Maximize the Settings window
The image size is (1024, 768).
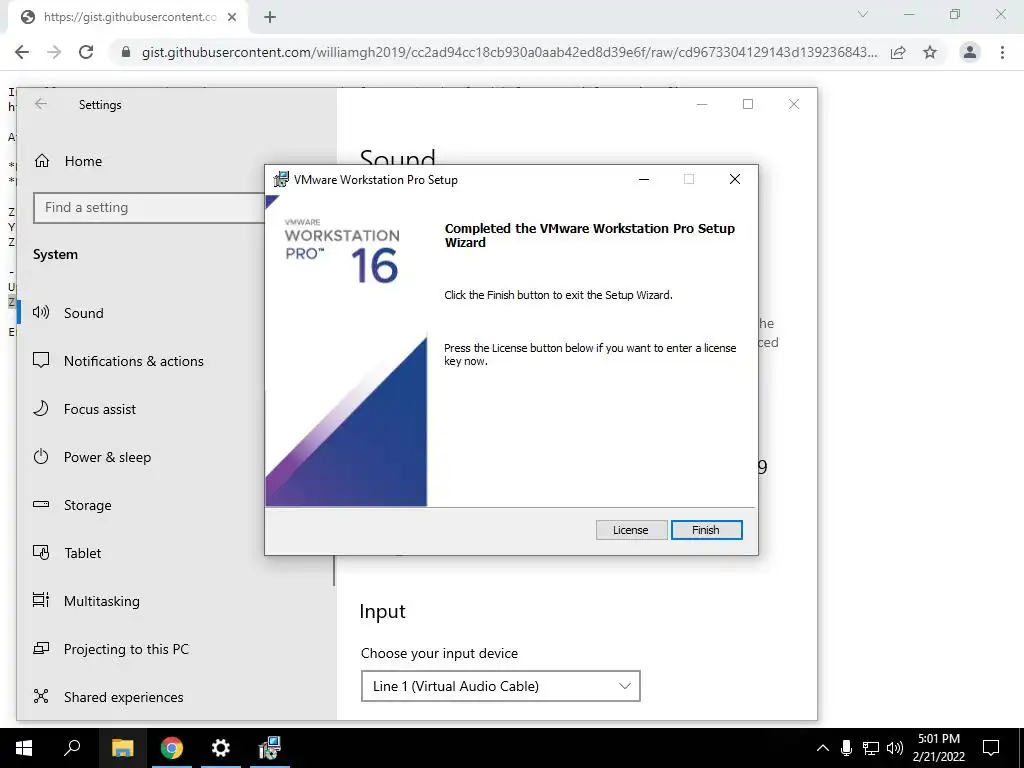pos(748,104)
